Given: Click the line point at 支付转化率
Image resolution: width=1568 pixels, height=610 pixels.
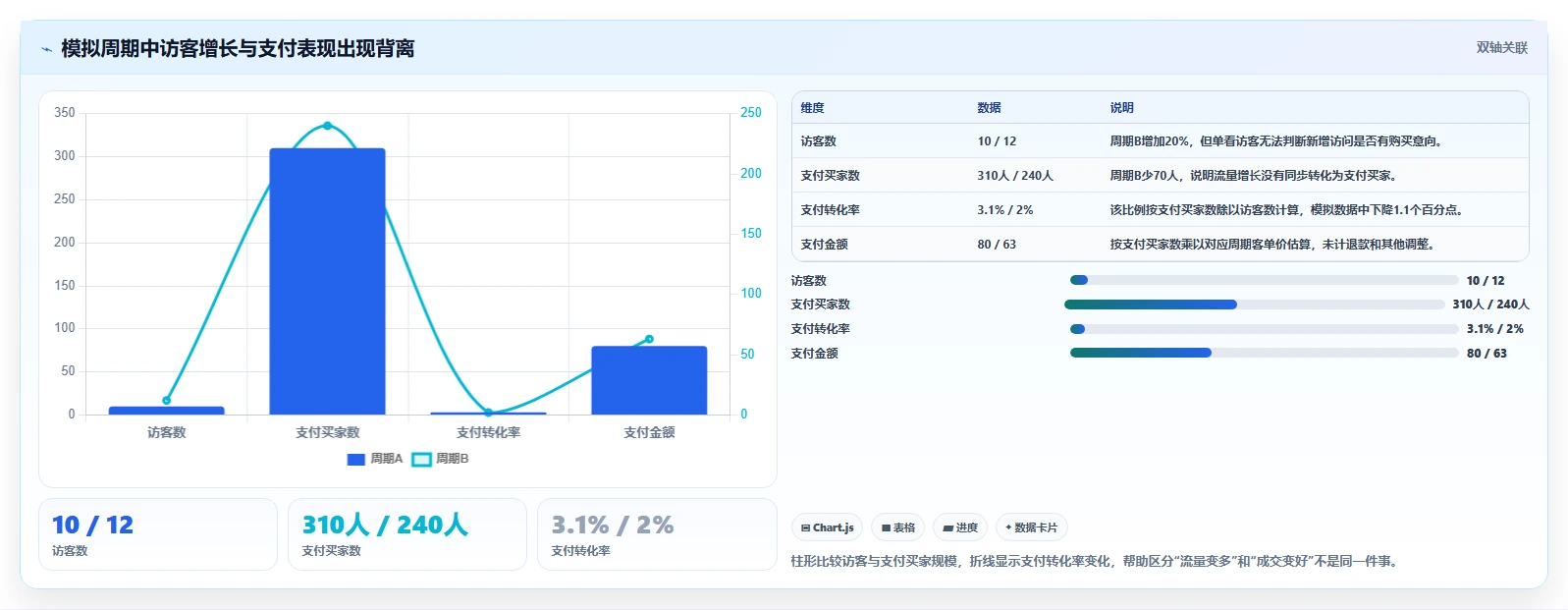Looking at the screenshot, I should [488, 413].
